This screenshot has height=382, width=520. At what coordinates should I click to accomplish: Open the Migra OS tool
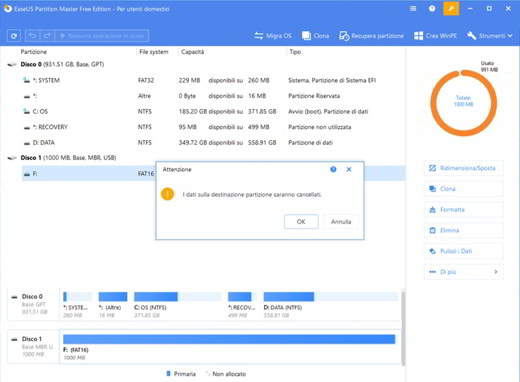273,36
